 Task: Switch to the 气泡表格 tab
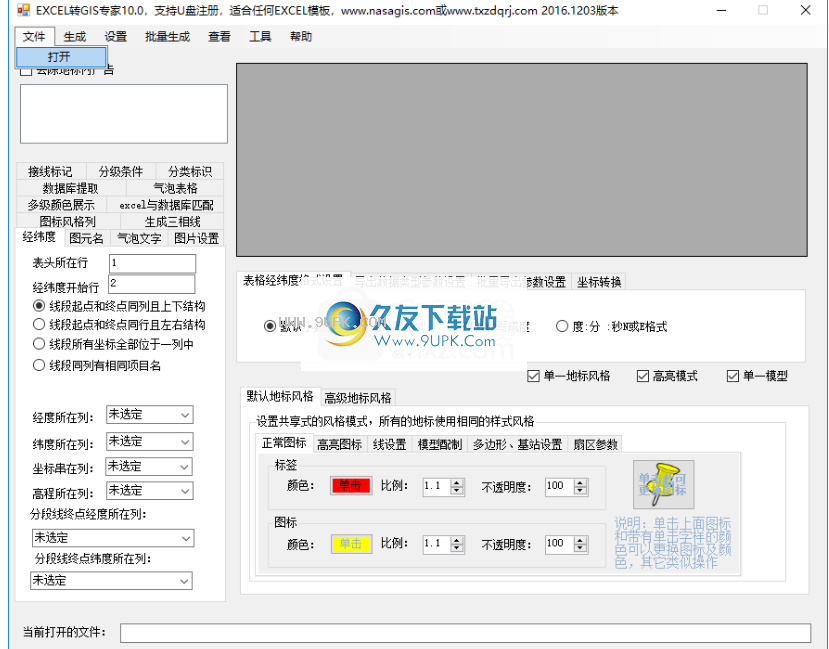175,188
